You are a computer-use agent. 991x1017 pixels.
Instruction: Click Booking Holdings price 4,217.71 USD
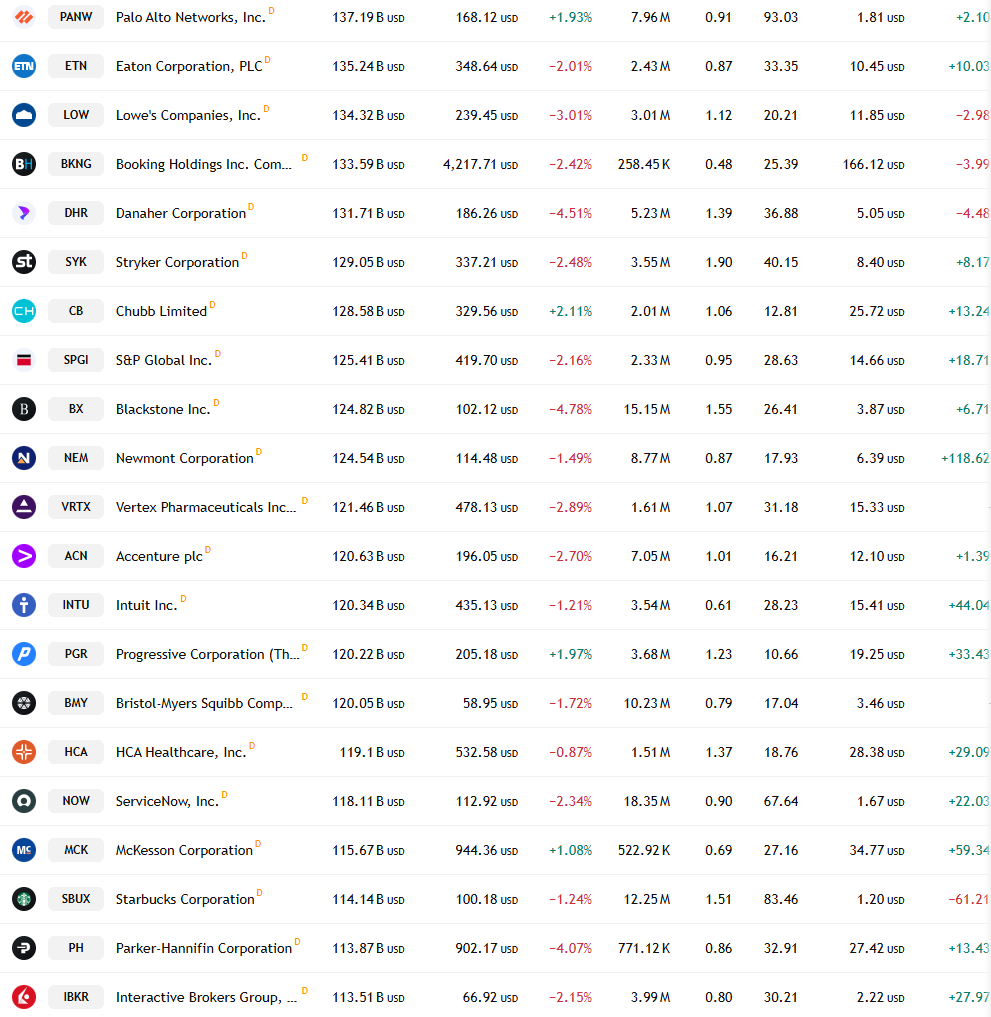tap(481, 164)
